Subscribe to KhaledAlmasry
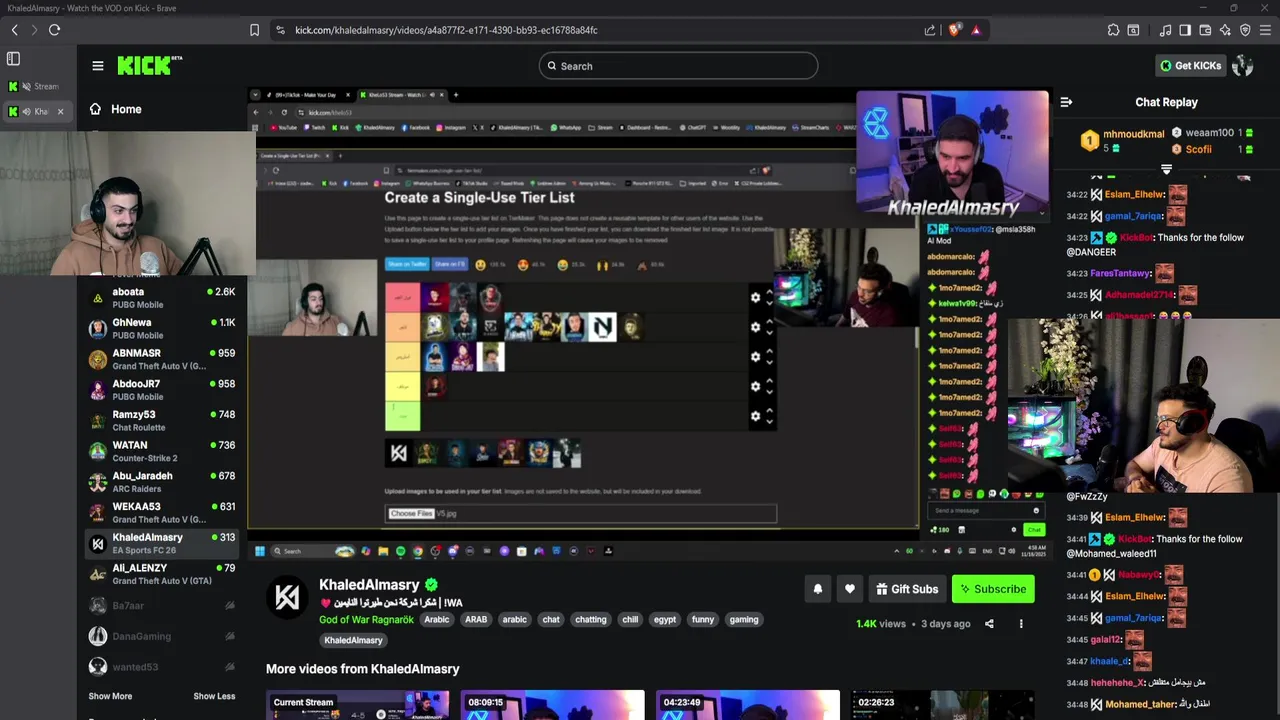1280x720 pixels. tap(993, 589)
